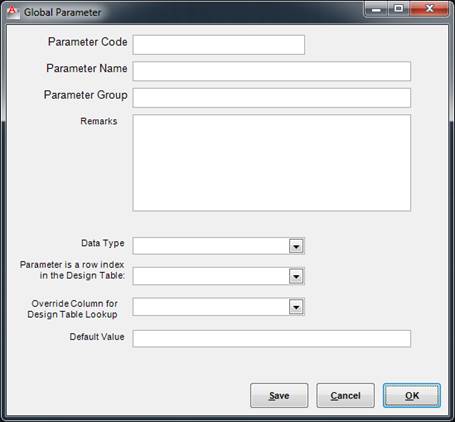Click the Cancel button
The width and height of the screenshot is (455, 422).
coord(345,395)
